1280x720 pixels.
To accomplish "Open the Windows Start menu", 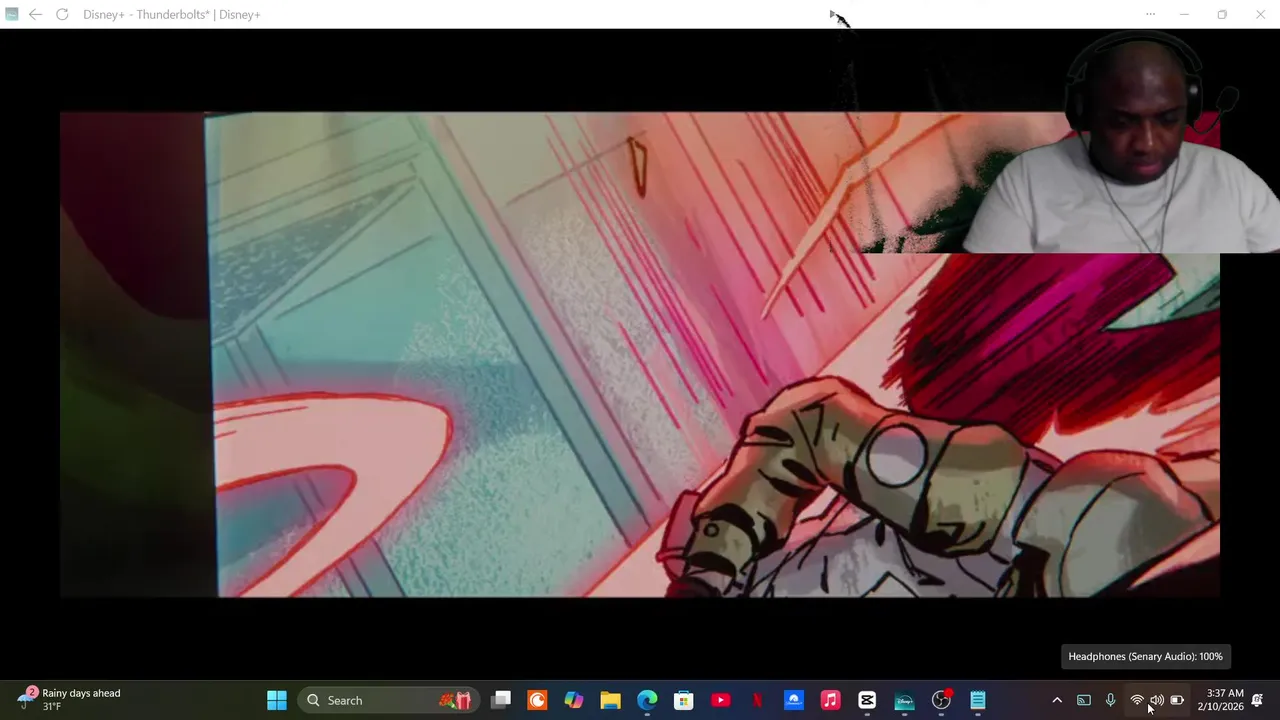I will coord(277,700).
